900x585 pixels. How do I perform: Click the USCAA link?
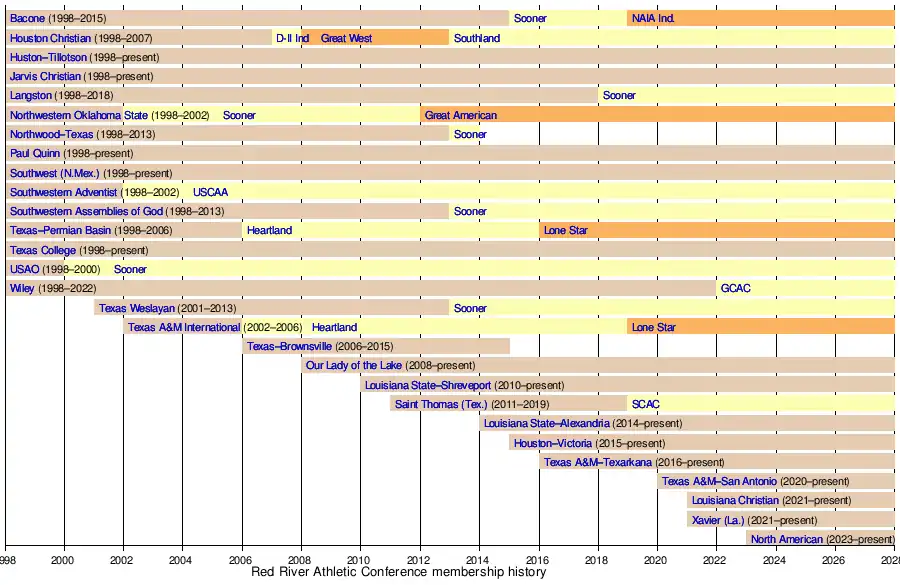pyautogui.click(x=210, y=192)
